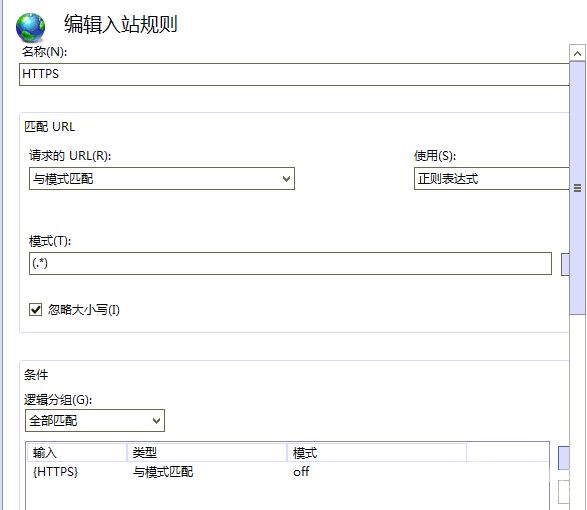Viewport: 587px width, 510px height.
Task: Click the dropdown arrow in the 与模式匹配 box
Action: pos(286,179)
